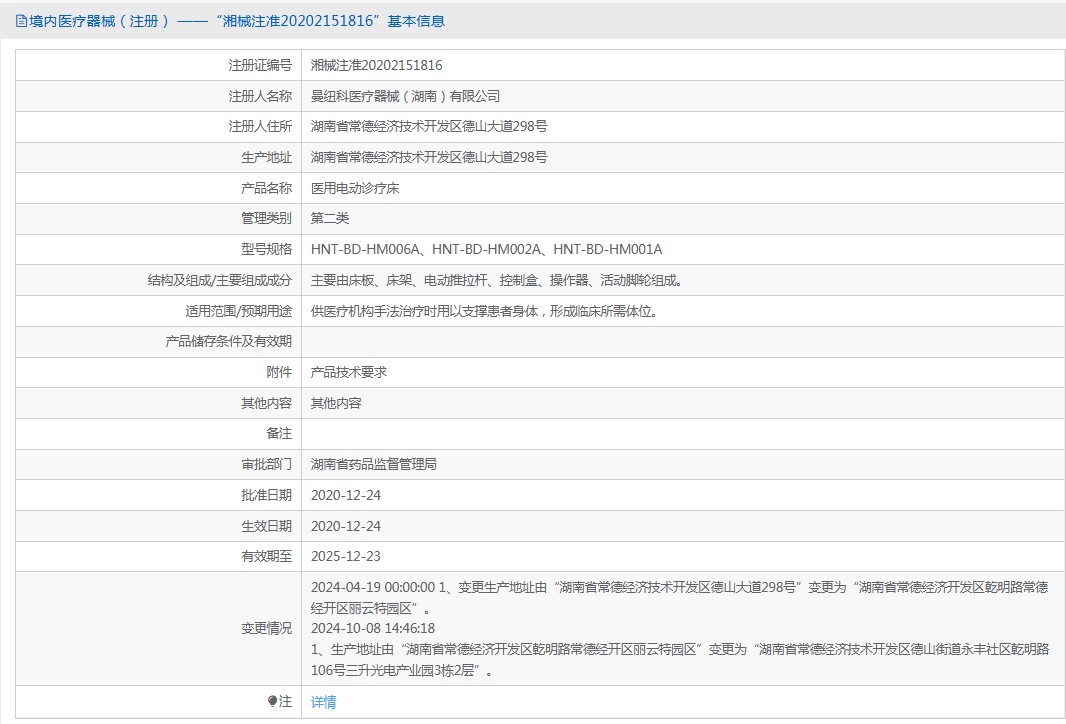The height and width of the screenshot is (724, 1066).
Task: Click the 型号规格 row label
Action: click(266, 249)
